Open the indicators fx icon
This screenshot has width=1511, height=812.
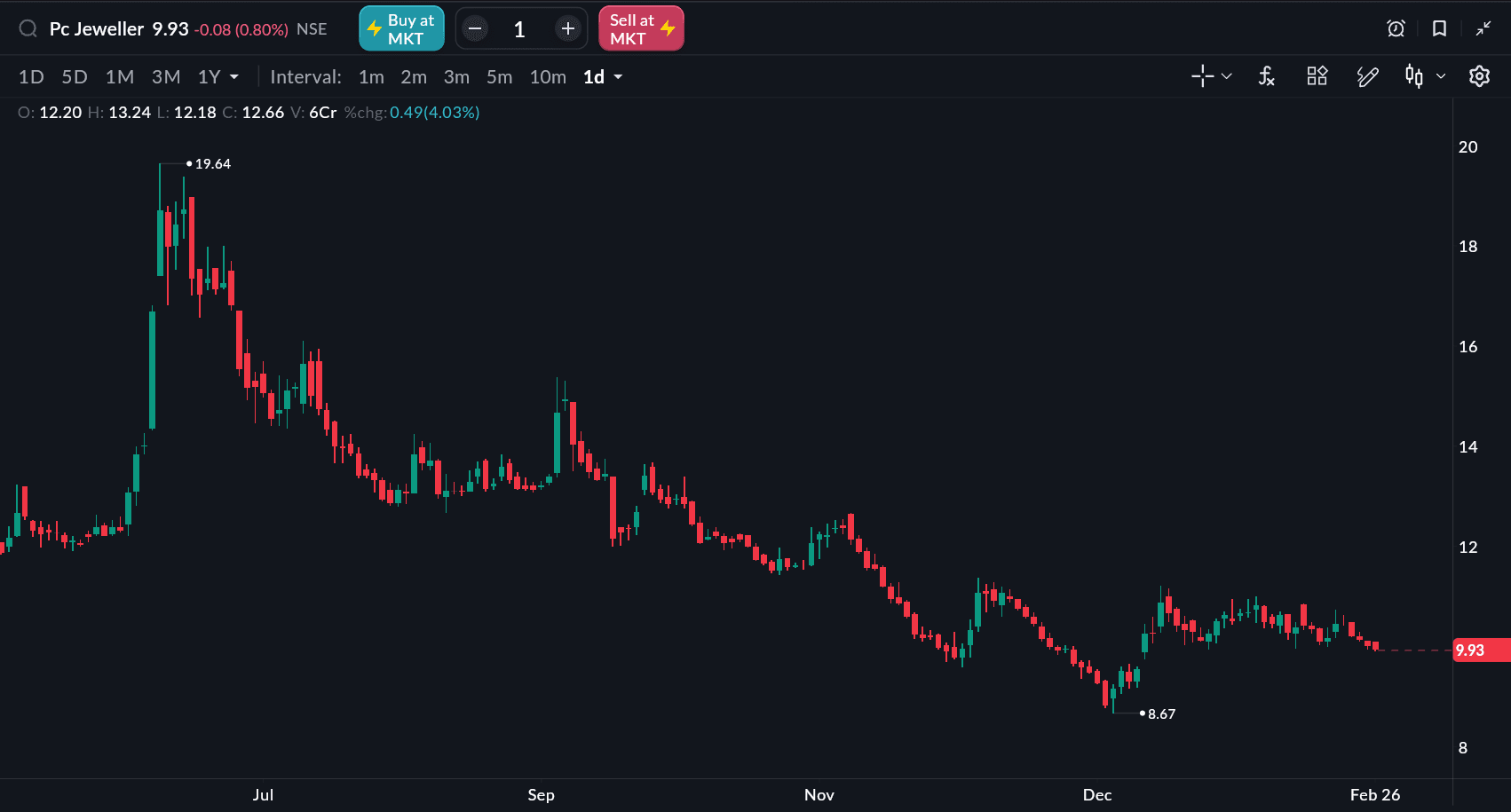click(1267, 77)
